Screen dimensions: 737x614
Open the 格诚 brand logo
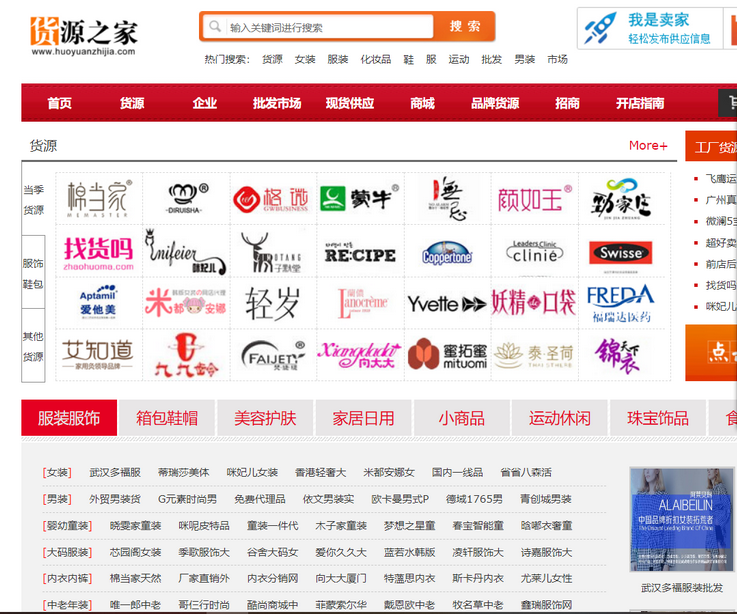click(273, 199)
